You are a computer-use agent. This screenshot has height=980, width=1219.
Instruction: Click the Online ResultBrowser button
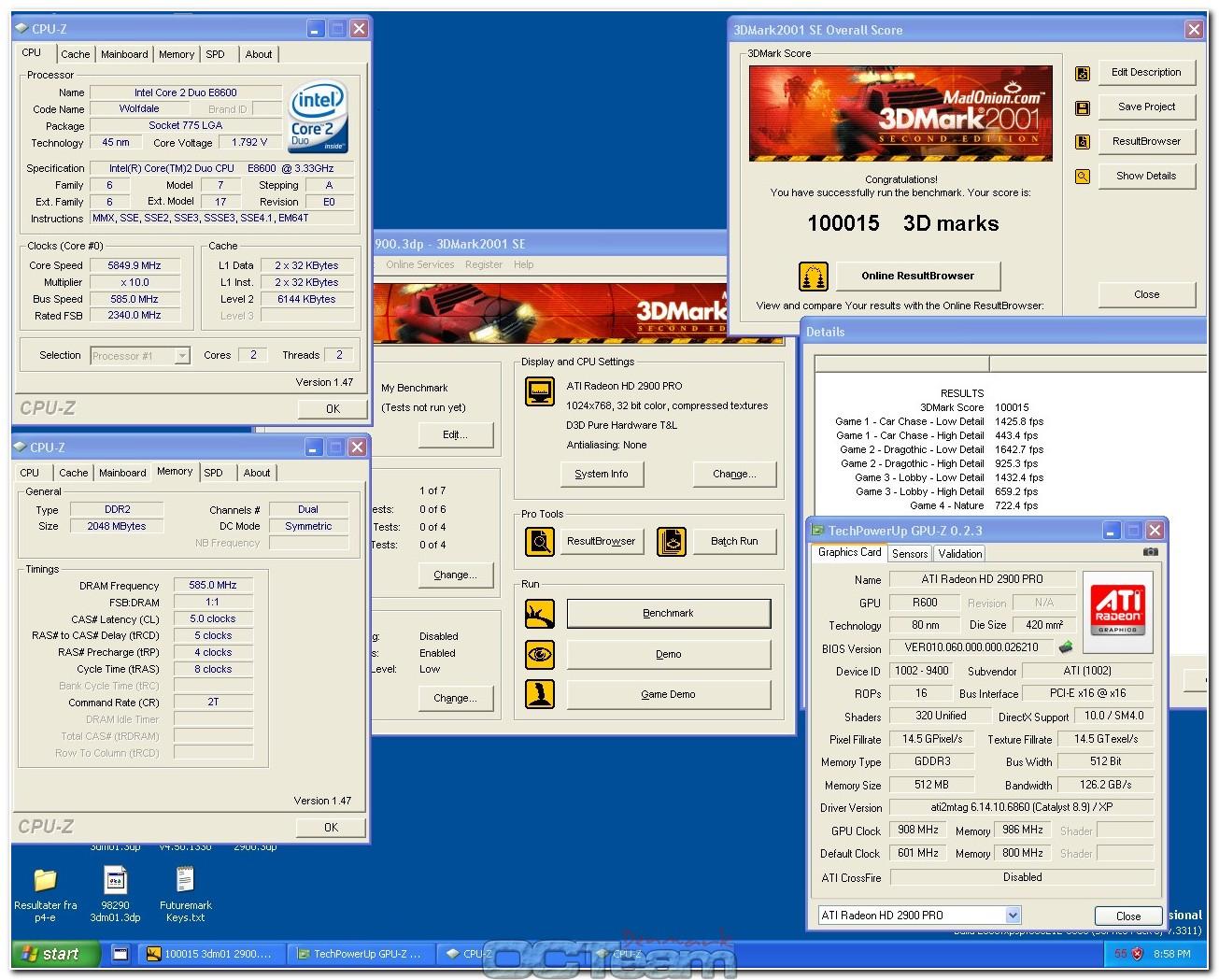(x=917, y=276)
